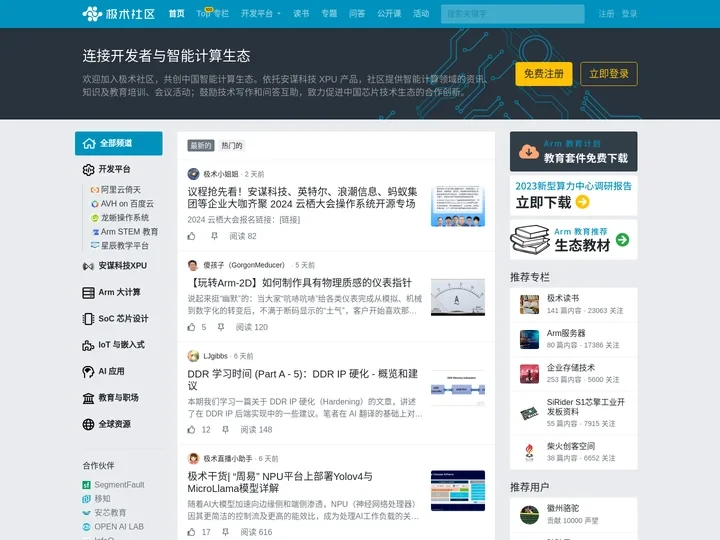This screenshot has height=540, width=720.
Task: Open the 云栖大会 article thumbnail
Action: [x=458, y=206]
